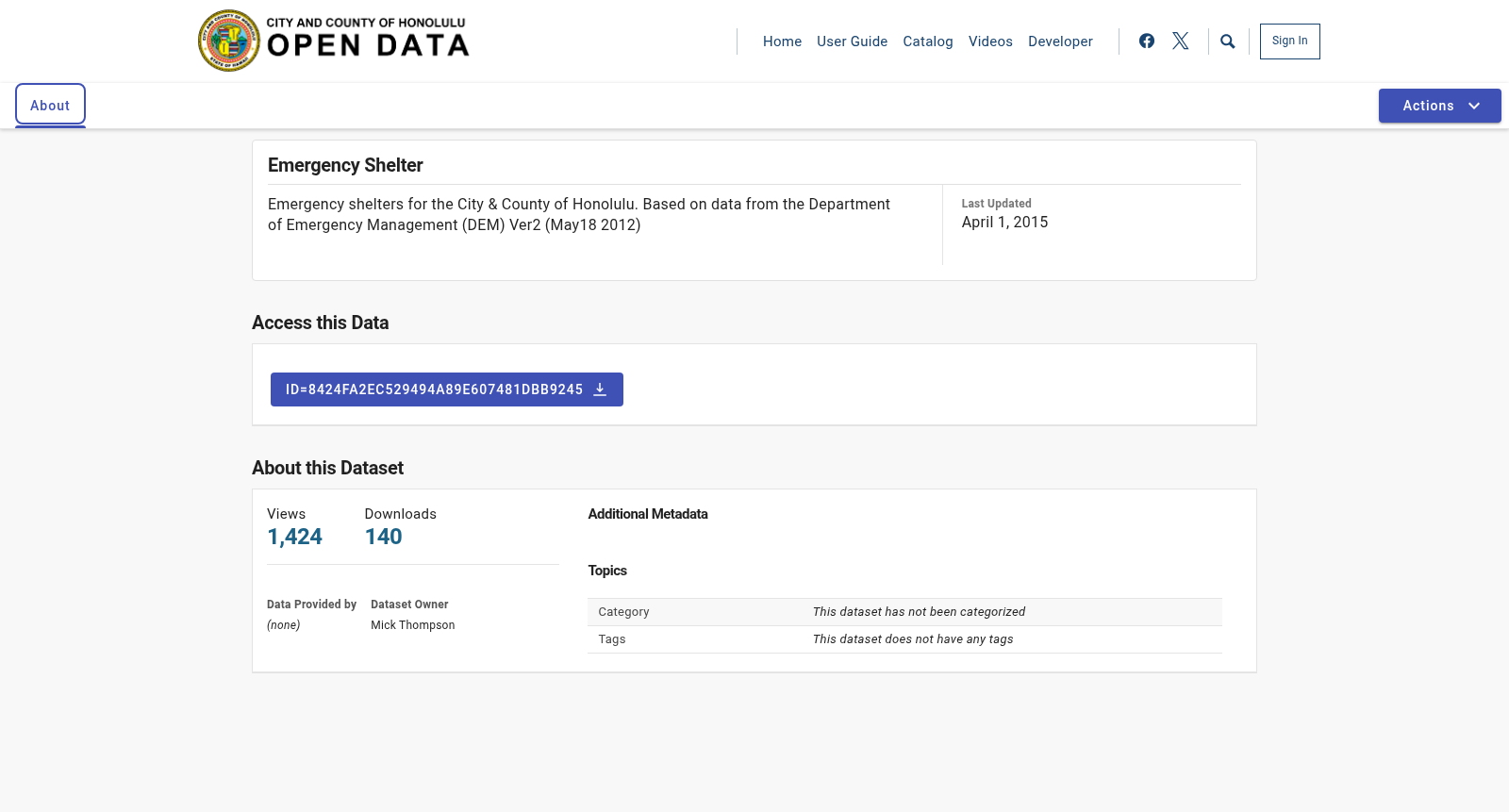The width and height of the screenshot is (1509, 812).
Task: Open the User Guide nav link
Action: 852,41
